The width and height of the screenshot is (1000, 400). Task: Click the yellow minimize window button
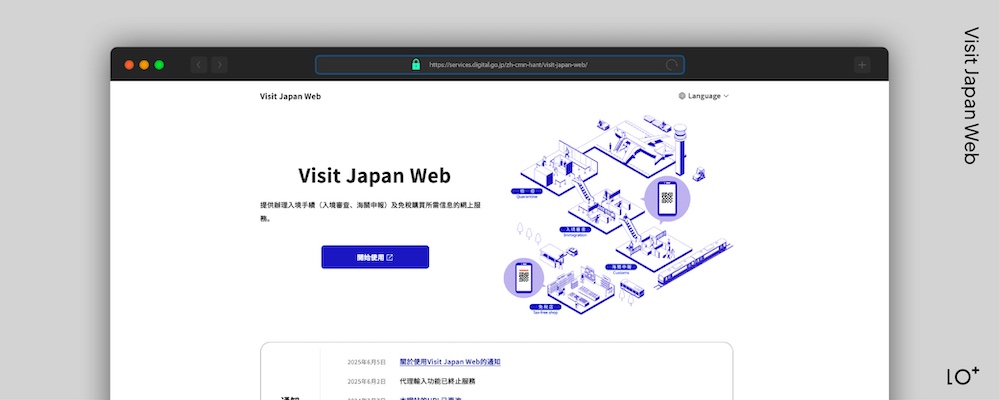pos(144,64)
